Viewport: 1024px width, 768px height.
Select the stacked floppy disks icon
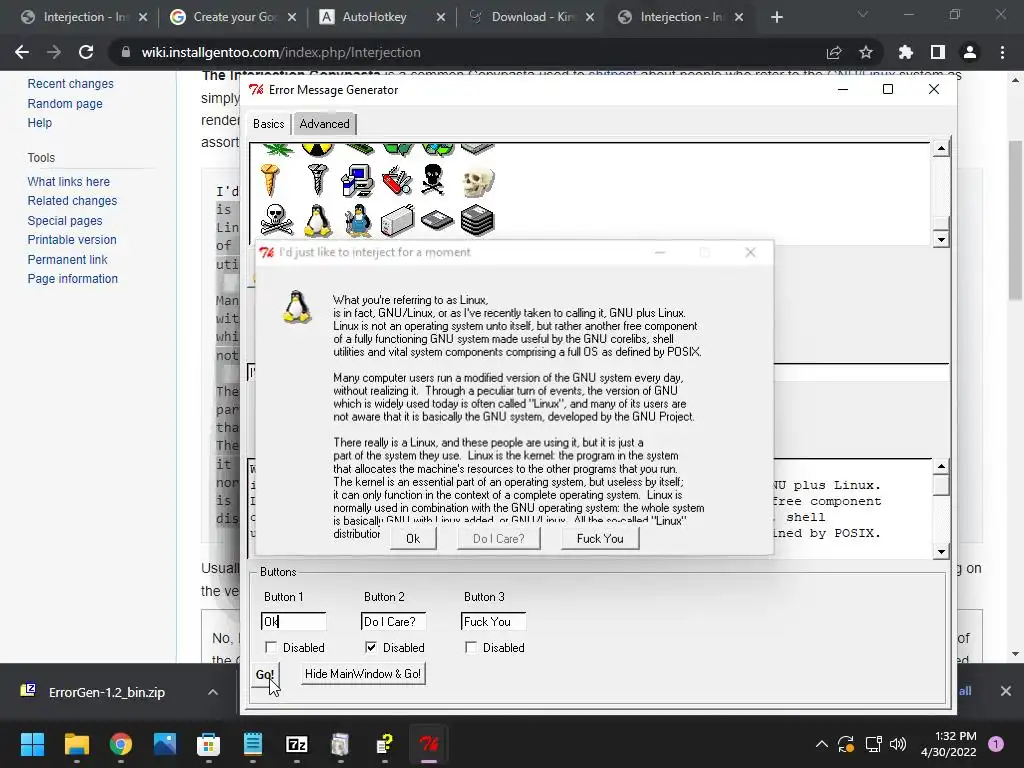tap(477, 220)
